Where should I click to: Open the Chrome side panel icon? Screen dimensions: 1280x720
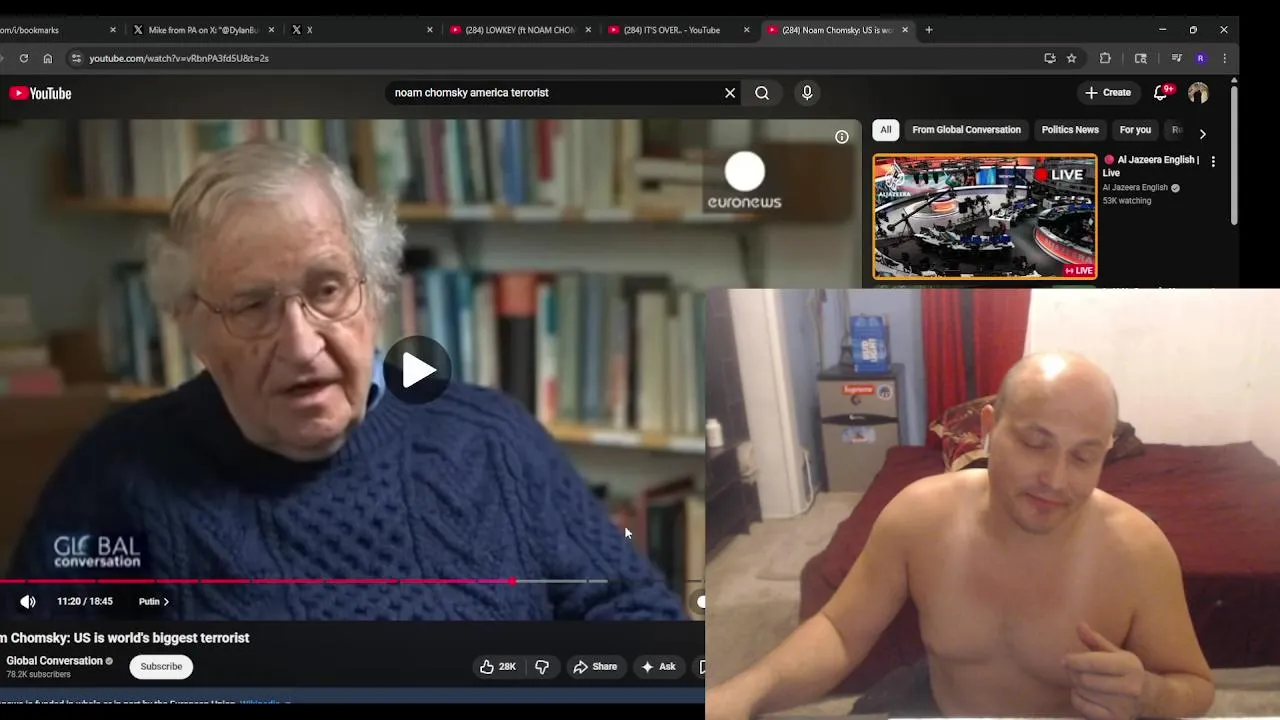click(x=1140, y=58)
